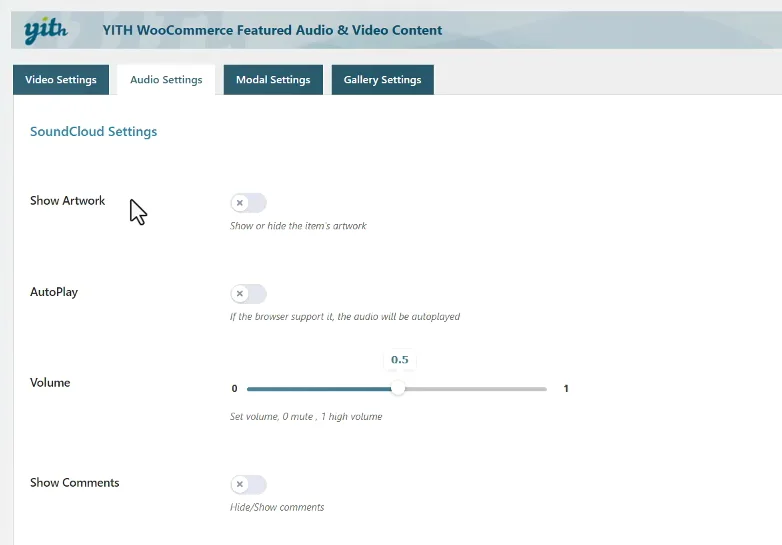The image size is (782, 545).
Task: Go to the Gallery Settings tab
Action: (383, 80)
